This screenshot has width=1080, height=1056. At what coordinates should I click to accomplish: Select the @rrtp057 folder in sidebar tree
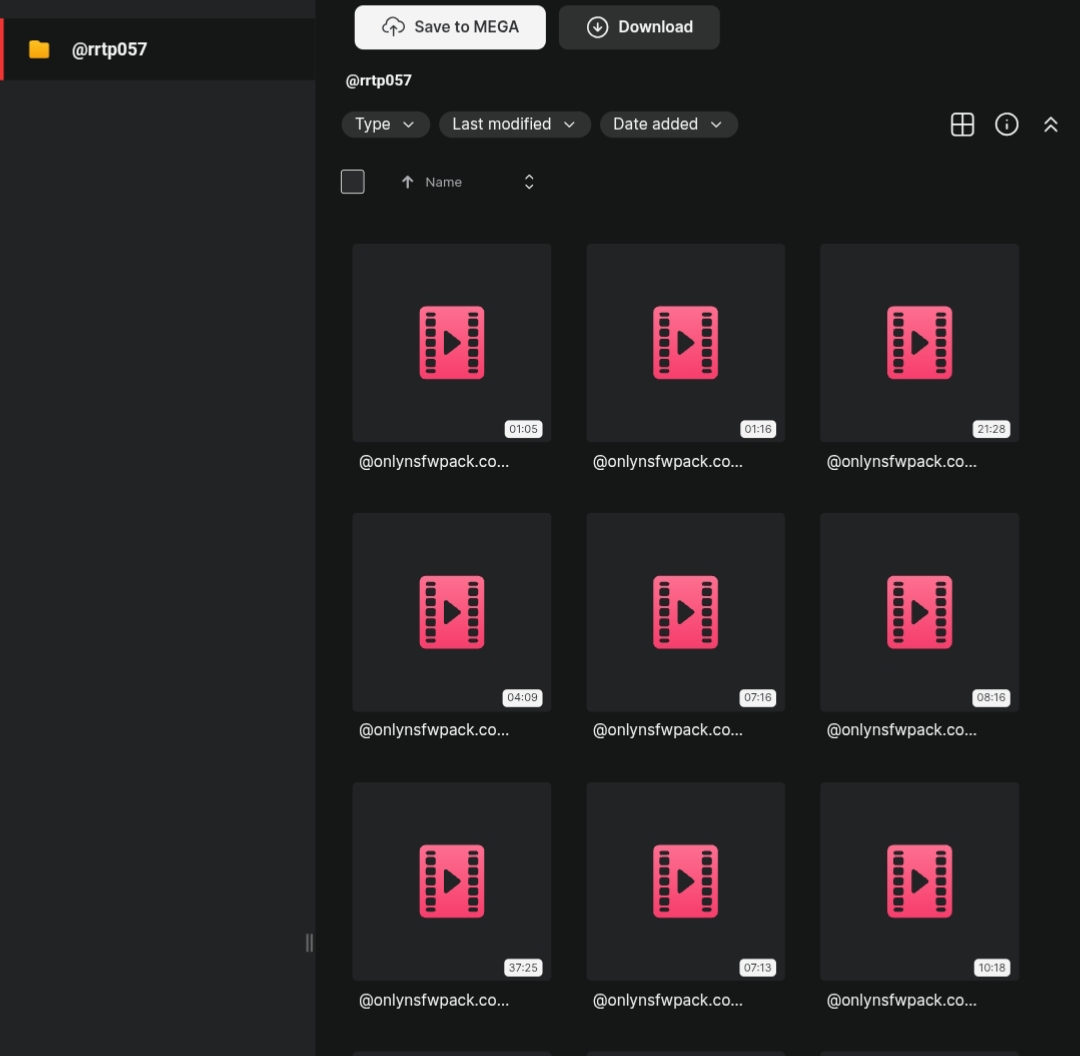158,50
